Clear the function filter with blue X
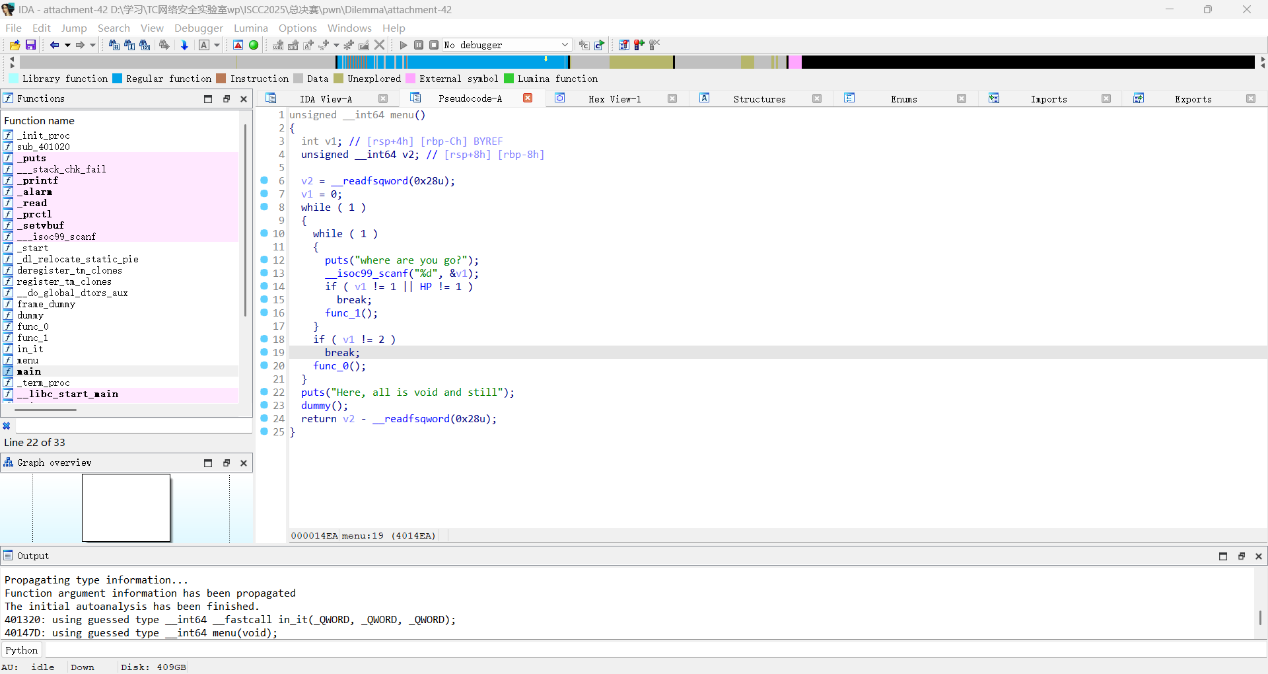This screenshot has height=674, width=1268. [6, 426]
